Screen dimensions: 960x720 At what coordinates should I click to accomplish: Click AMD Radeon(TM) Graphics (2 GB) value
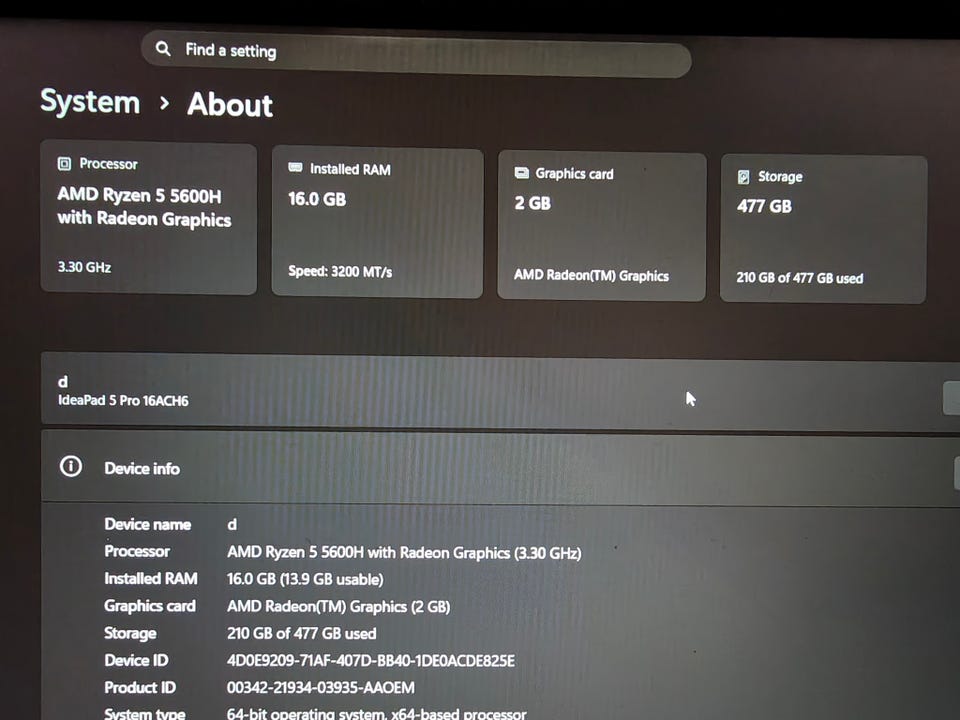(x=339, y=607)
